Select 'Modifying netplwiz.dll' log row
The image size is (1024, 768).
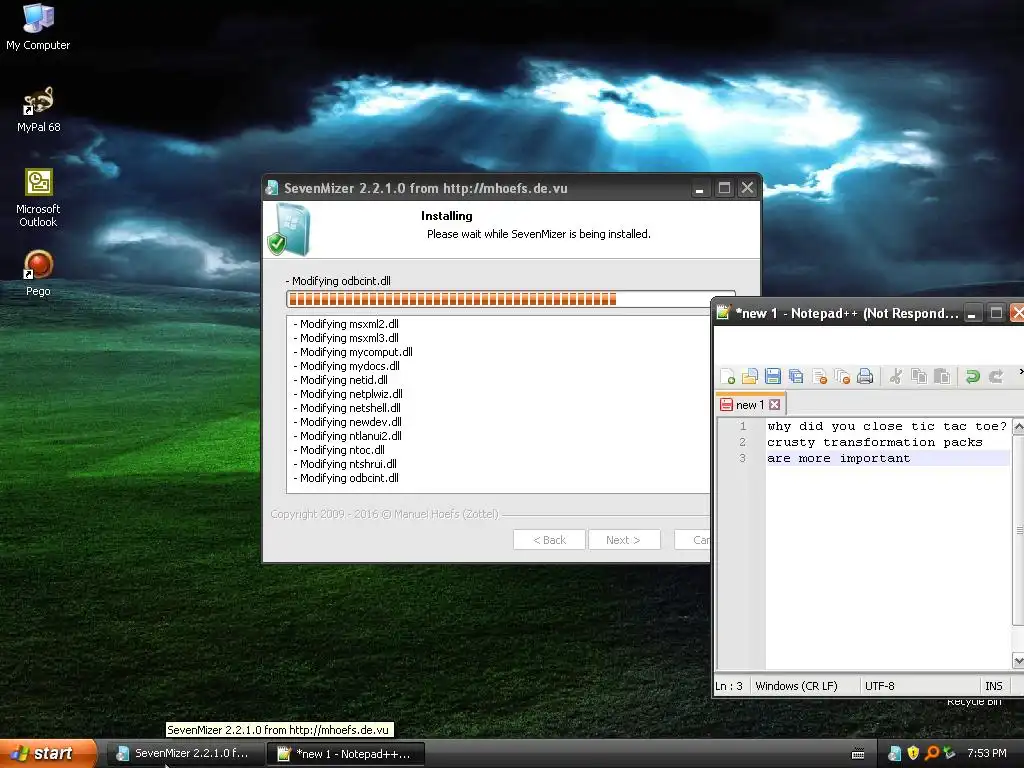[348, 394]
